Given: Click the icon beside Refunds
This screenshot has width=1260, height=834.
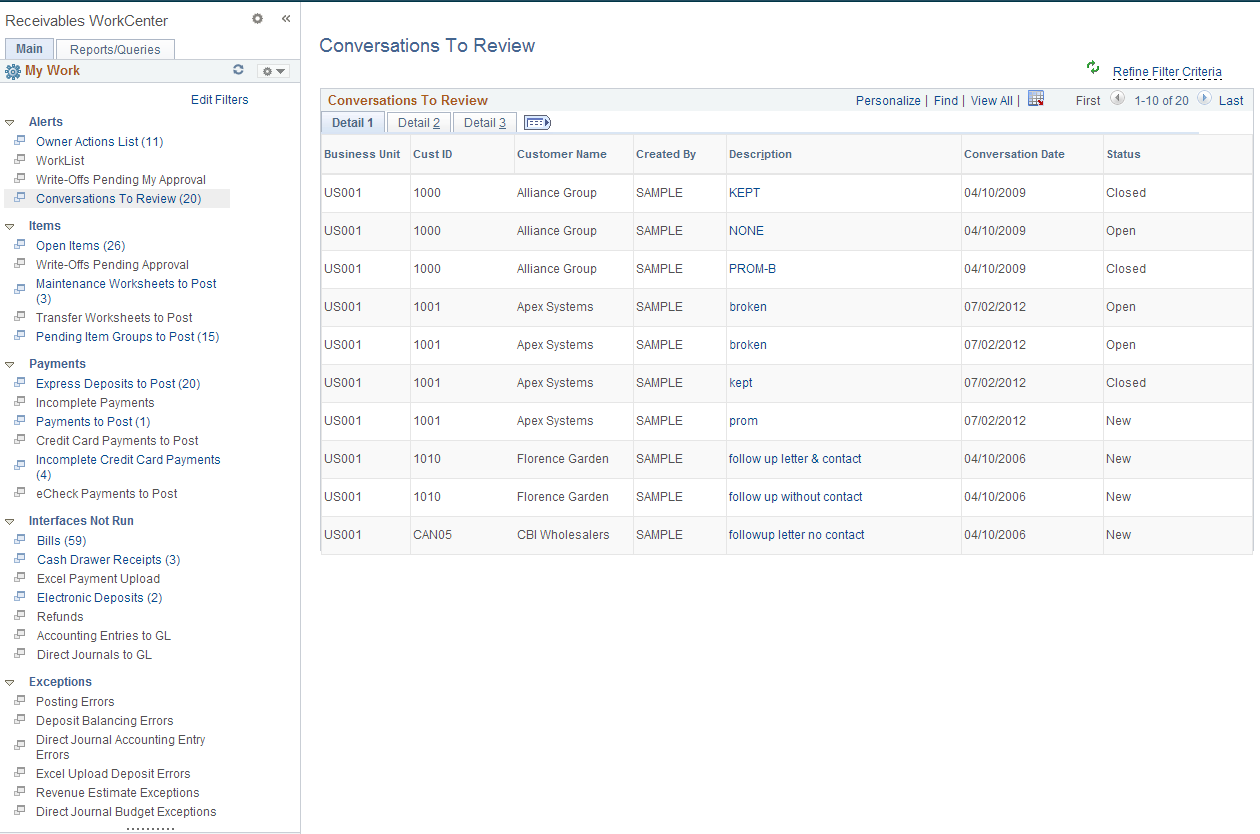Looking at the screenshot, I should coord(19,616).
